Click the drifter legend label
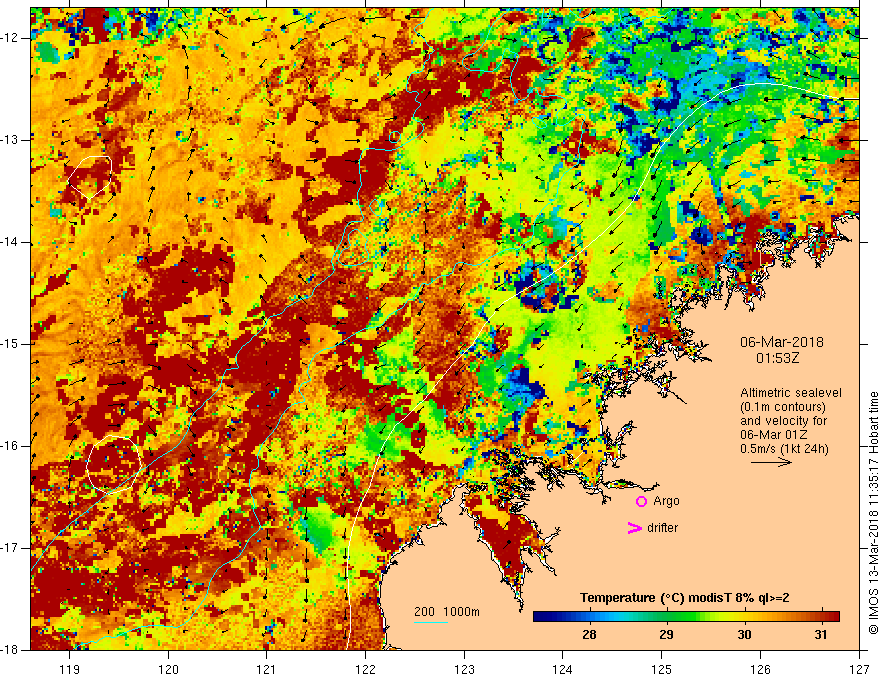 click(x=662, y=528)
